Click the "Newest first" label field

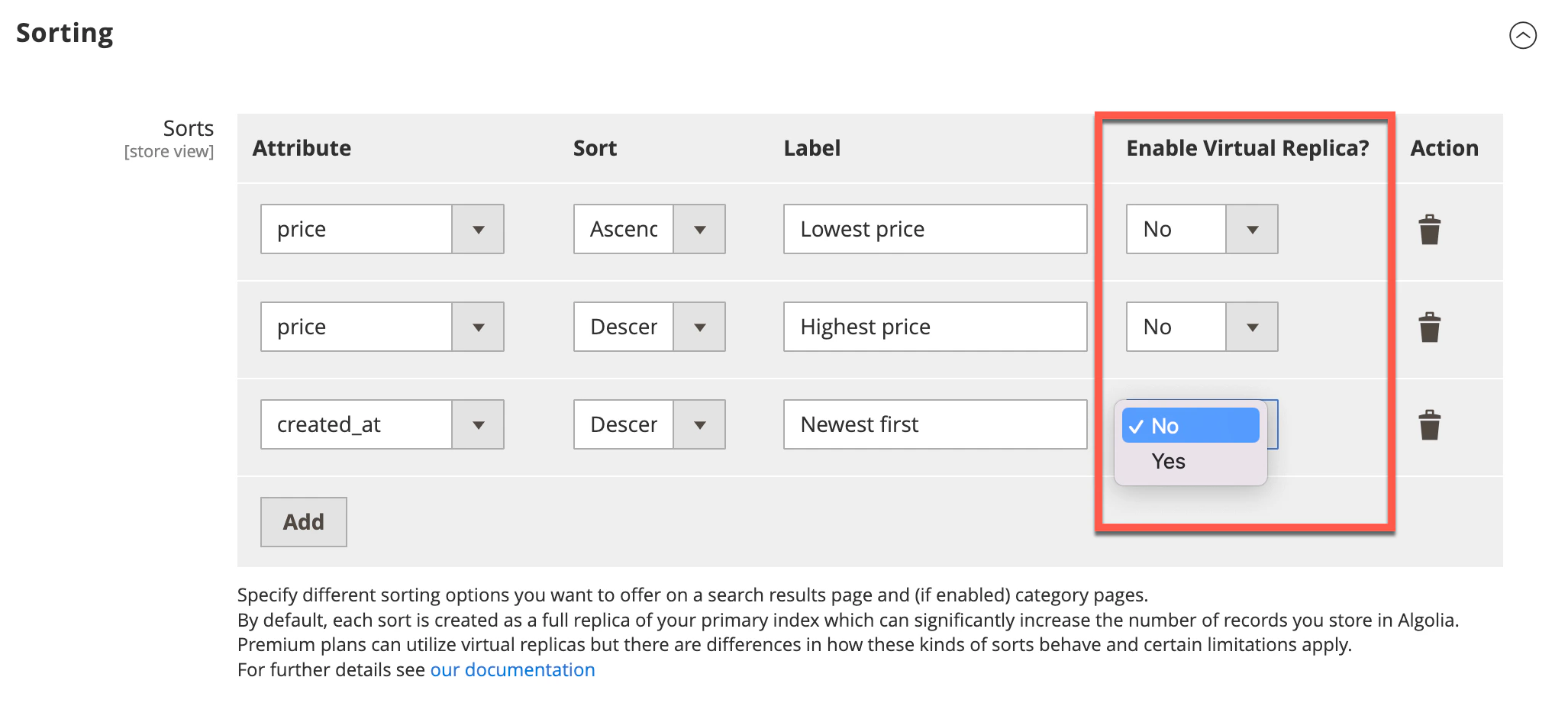[x=934, y=424]
